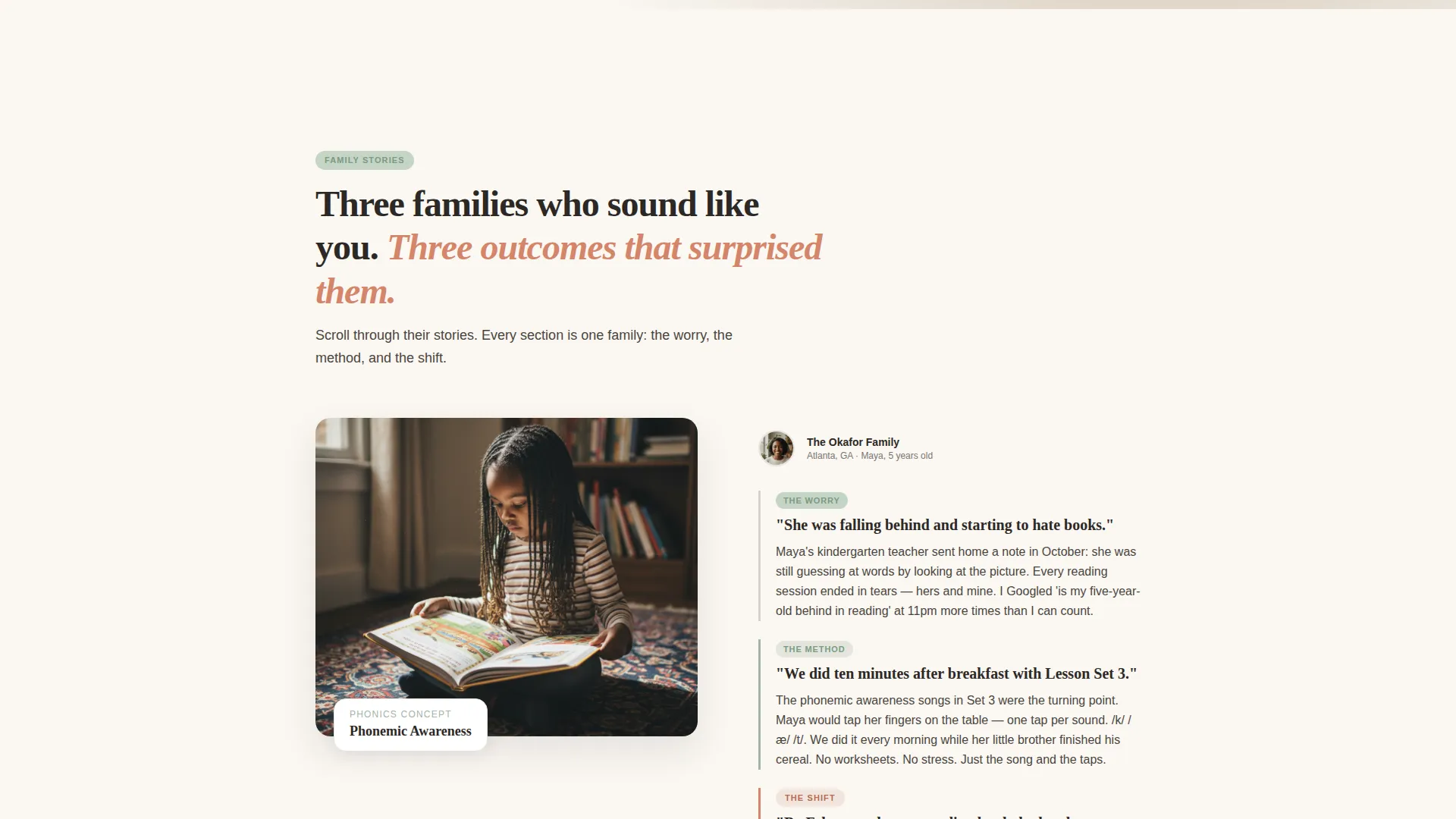
Task: Click the PHONICS CONCEPT label
Action: click(400, 714)
